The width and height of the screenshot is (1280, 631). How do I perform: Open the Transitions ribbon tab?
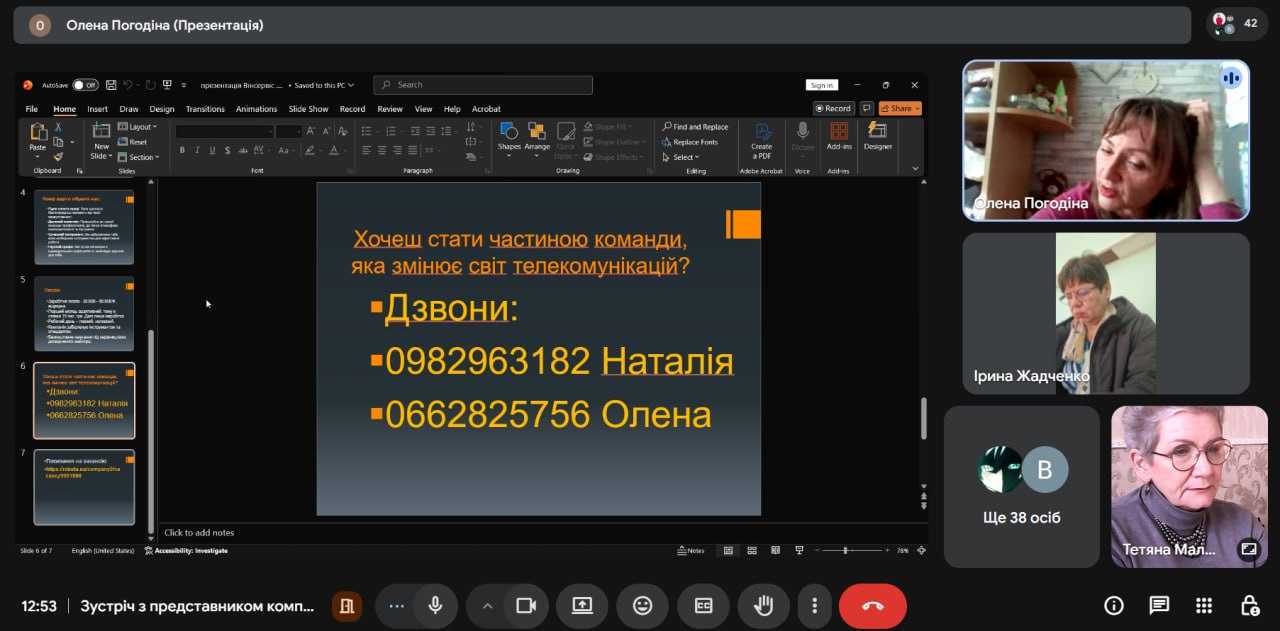click(x=205, y=109)
